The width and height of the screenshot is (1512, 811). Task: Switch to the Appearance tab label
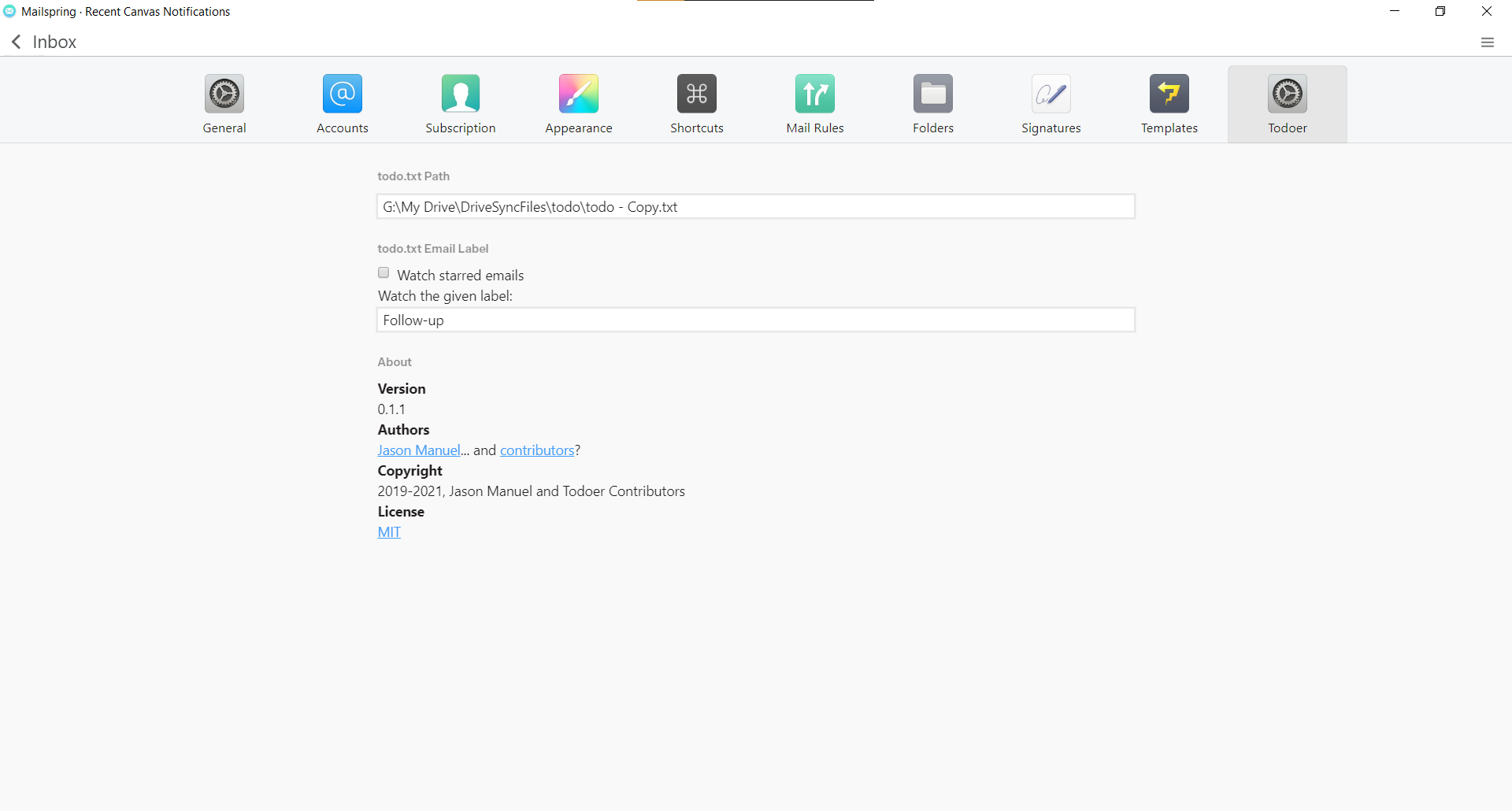click(579, 128)
